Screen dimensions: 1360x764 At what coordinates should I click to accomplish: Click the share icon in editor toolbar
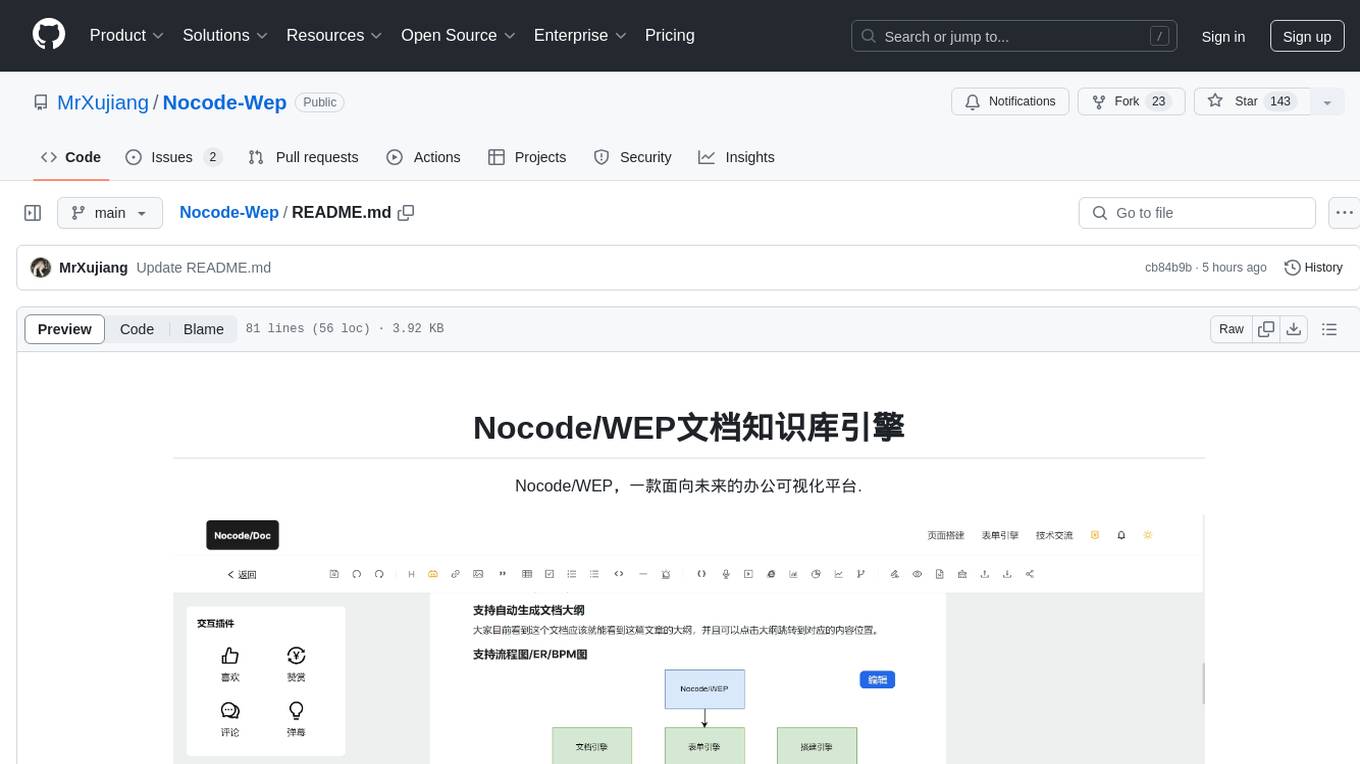click(1030, 574)
